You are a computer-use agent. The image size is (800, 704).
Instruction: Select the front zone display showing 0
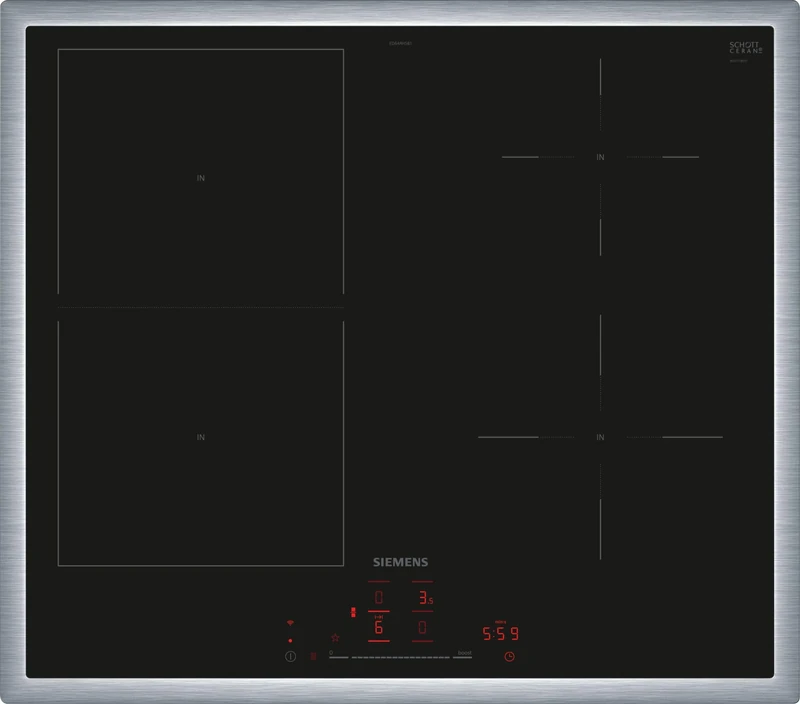[421, 629]
